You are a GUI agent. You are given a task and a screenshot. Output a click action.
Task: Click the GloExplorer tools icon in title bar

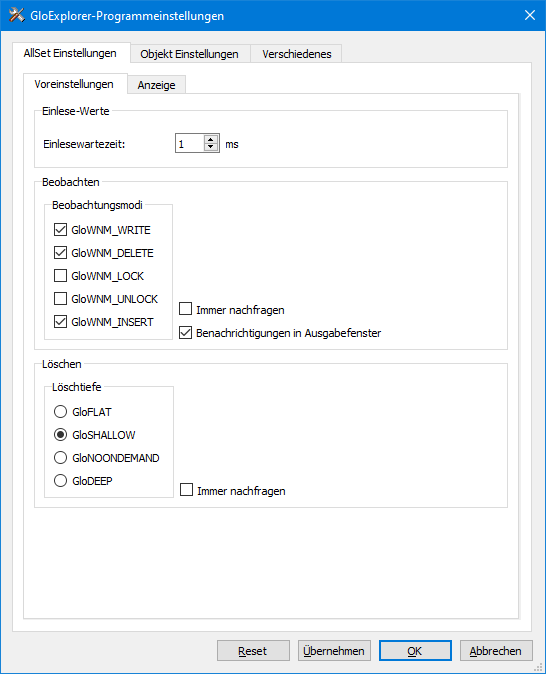coord(17,15)
